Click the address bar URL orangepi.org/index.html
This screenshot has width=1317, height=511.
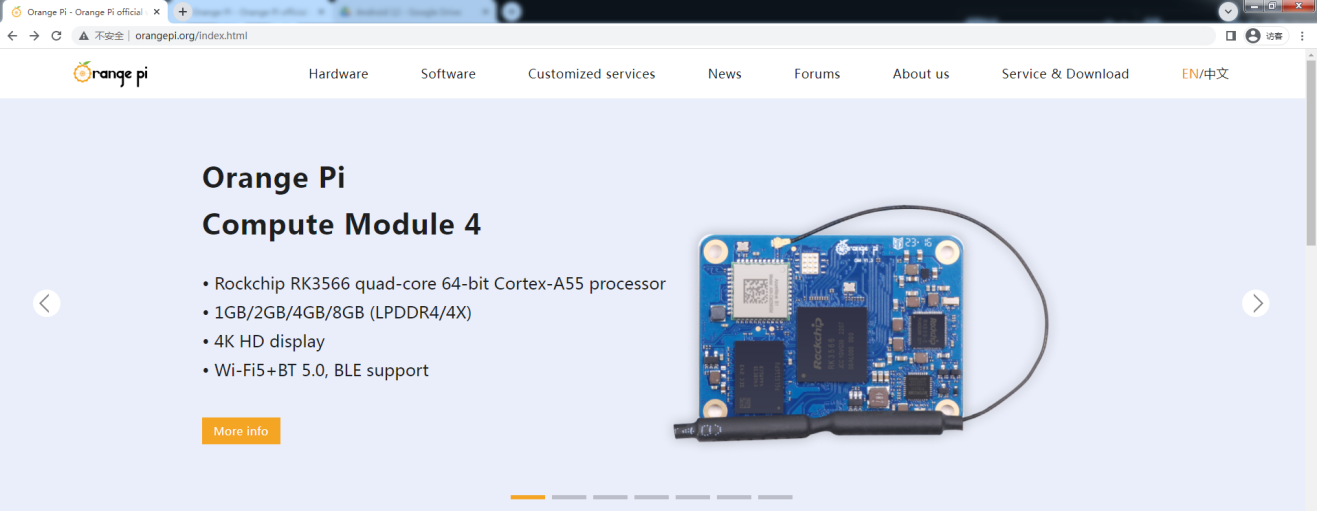191,35
